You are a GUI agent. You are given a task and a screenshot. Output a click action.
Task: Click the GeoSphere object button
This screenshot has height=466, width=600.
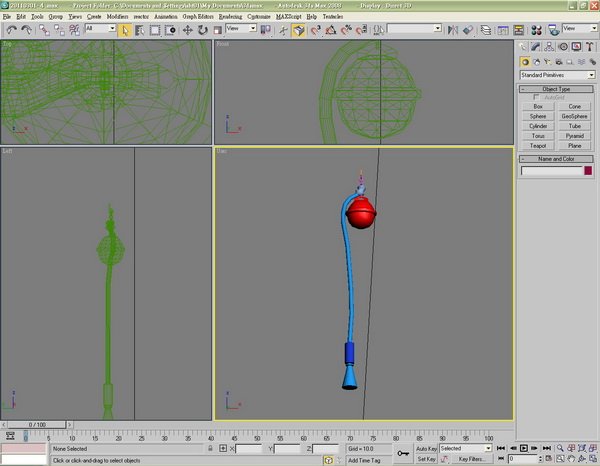[x=574, y=116]
